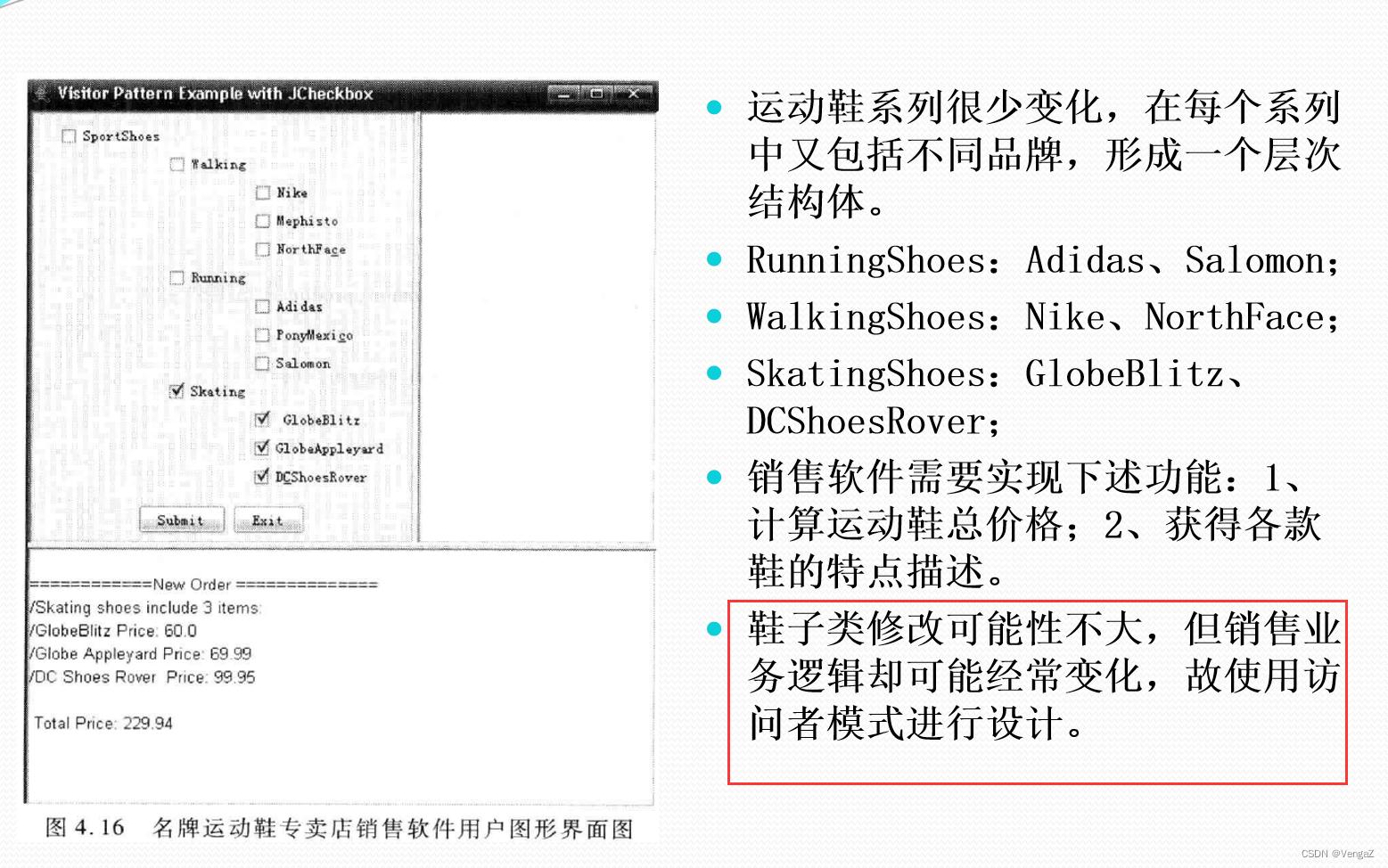Screen dimensions: 1388x868
Task: Uncheck the GlobeAppleyard checkbox
Action: tap(263, 449)
